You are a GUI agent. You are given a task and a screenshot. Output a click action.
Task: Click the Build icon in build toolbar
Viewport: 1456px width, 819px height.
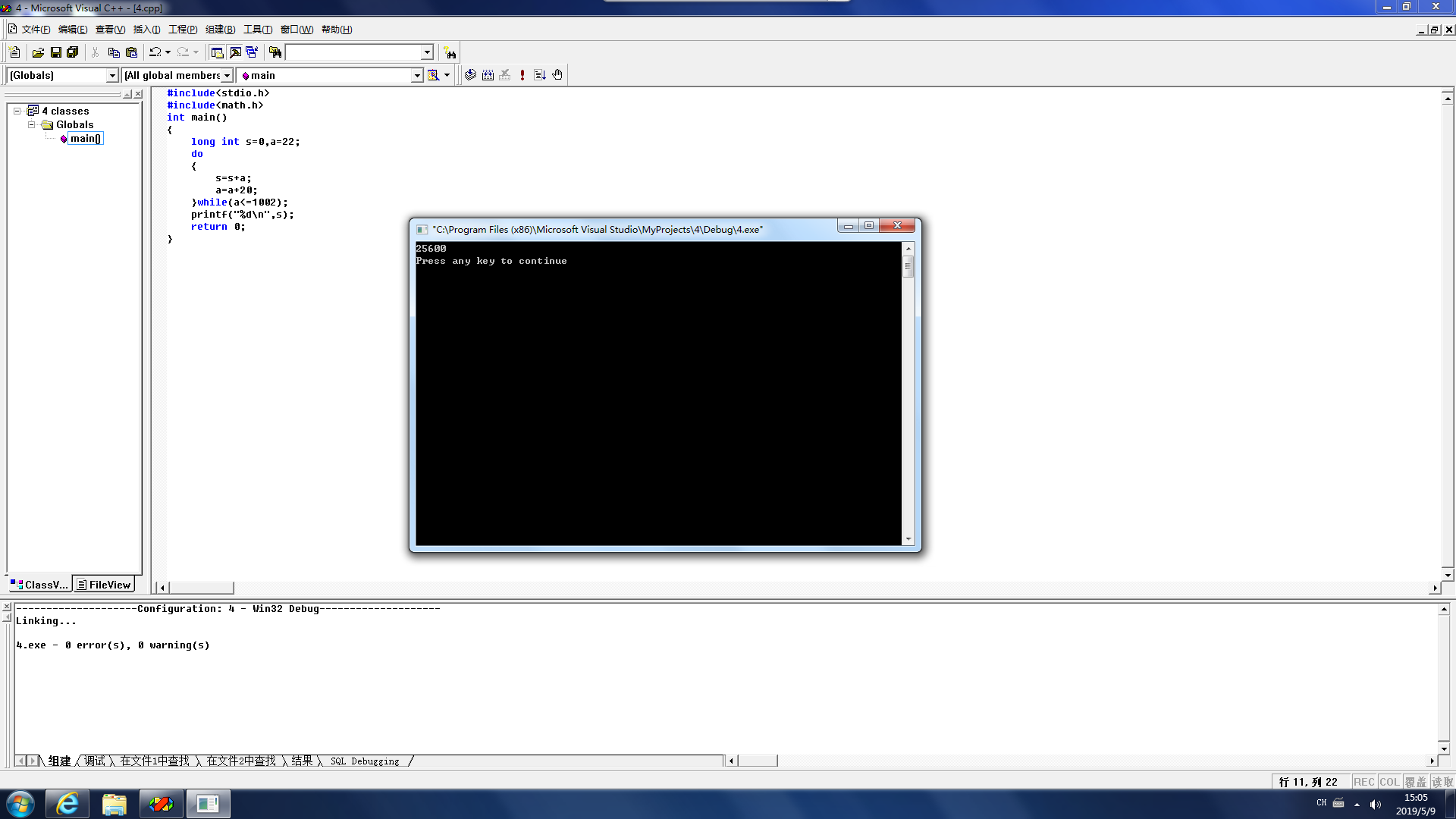[488, 75]
